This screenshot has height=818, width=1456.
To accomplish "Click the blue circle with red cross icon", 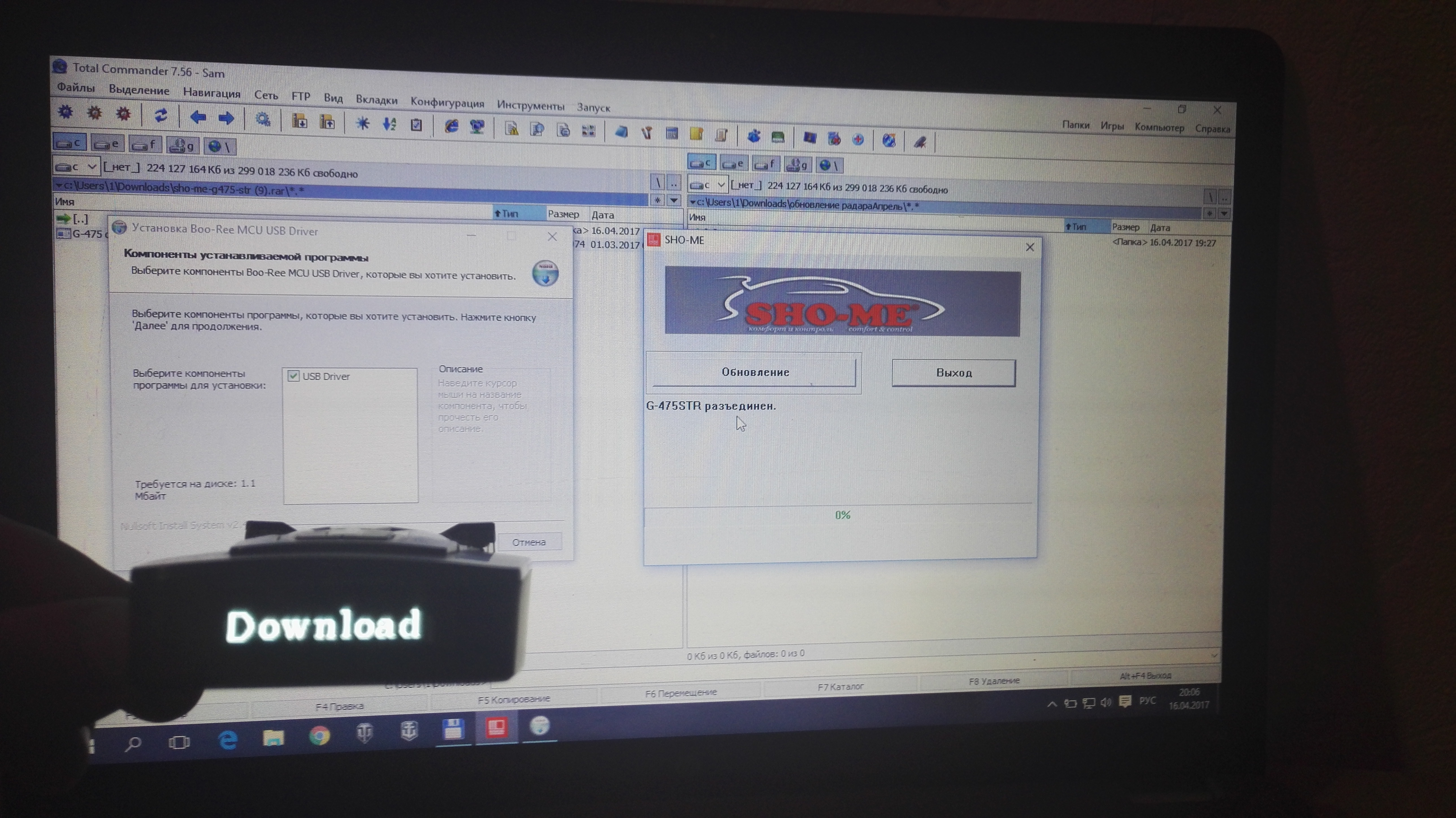I will (x=858, y=139).
